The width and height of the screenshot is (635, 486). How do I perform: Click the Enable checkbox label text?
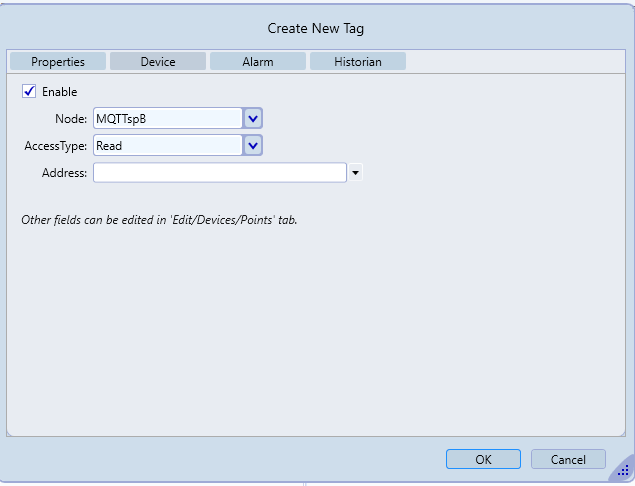(59, 92)
